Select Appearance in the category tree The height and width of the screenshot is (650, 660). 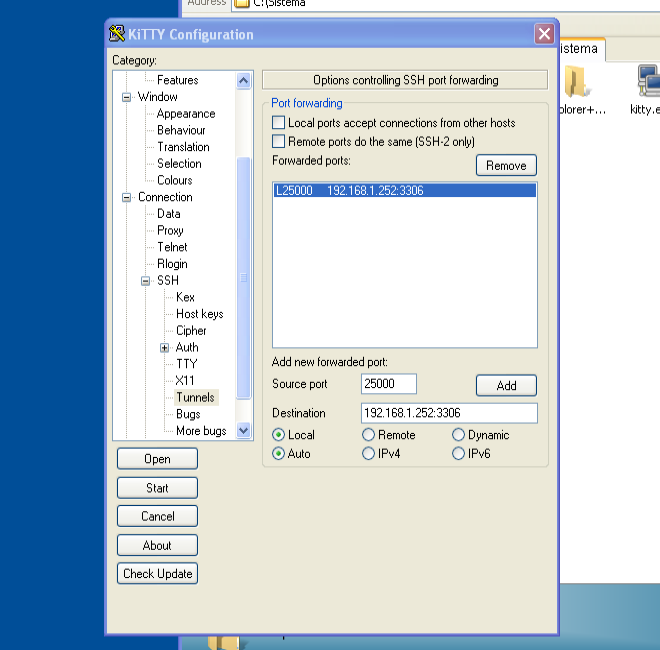coord(186,114)
